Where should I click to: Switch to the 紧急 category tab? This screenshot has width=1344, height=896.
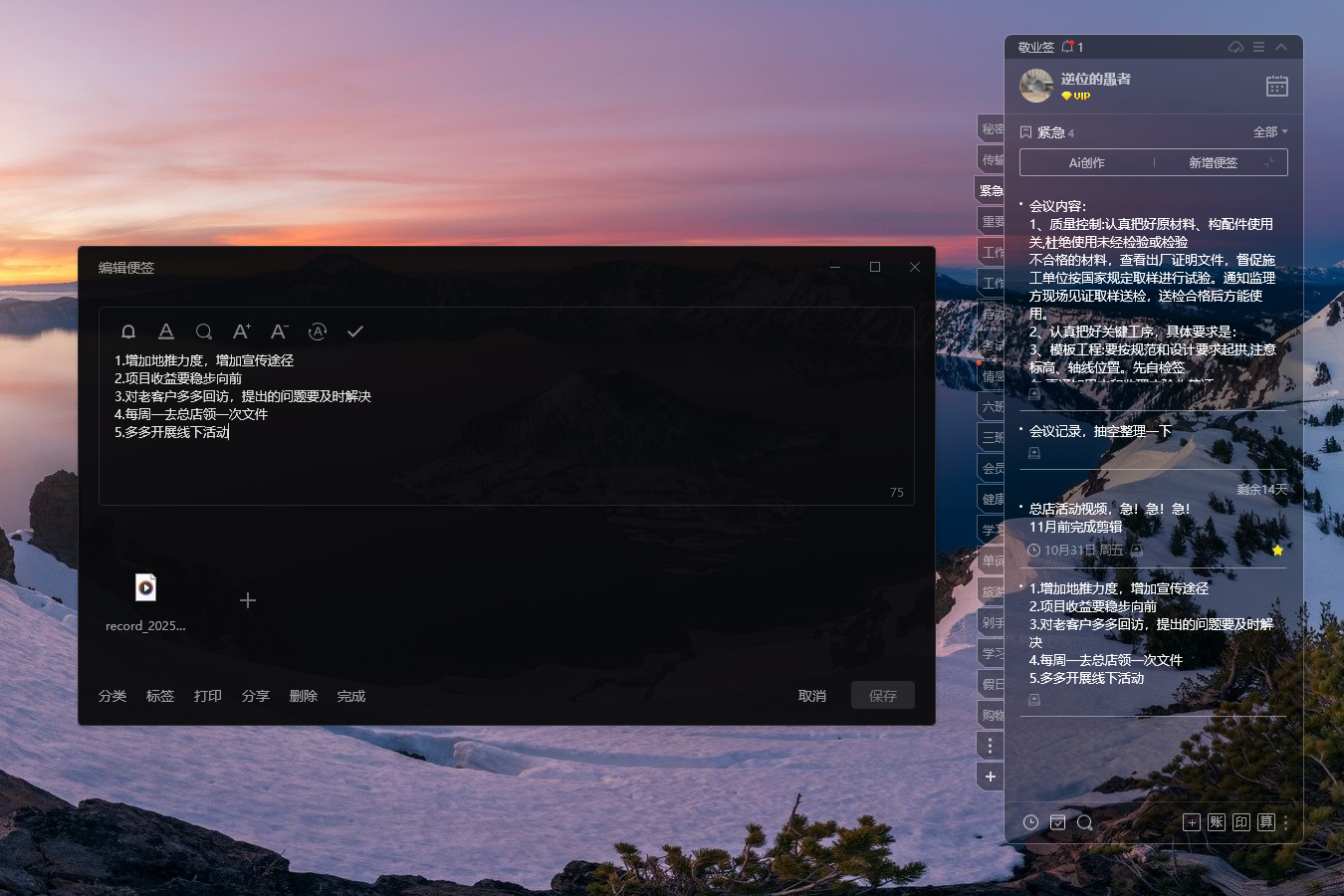pyautogui.click(x=991, y=190)
